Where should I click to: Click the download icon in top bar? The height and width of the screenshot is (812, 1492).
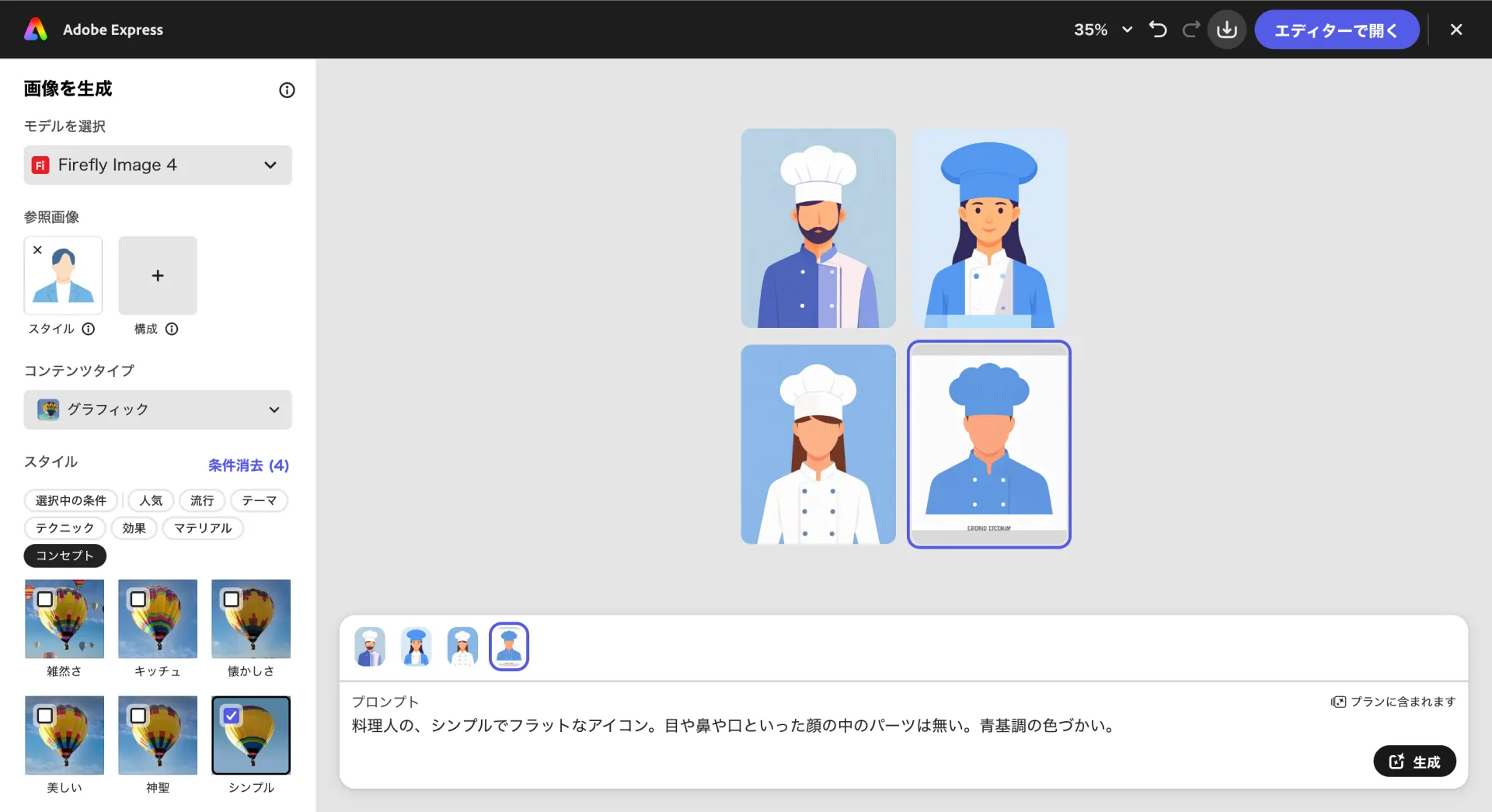[1227, 30]
